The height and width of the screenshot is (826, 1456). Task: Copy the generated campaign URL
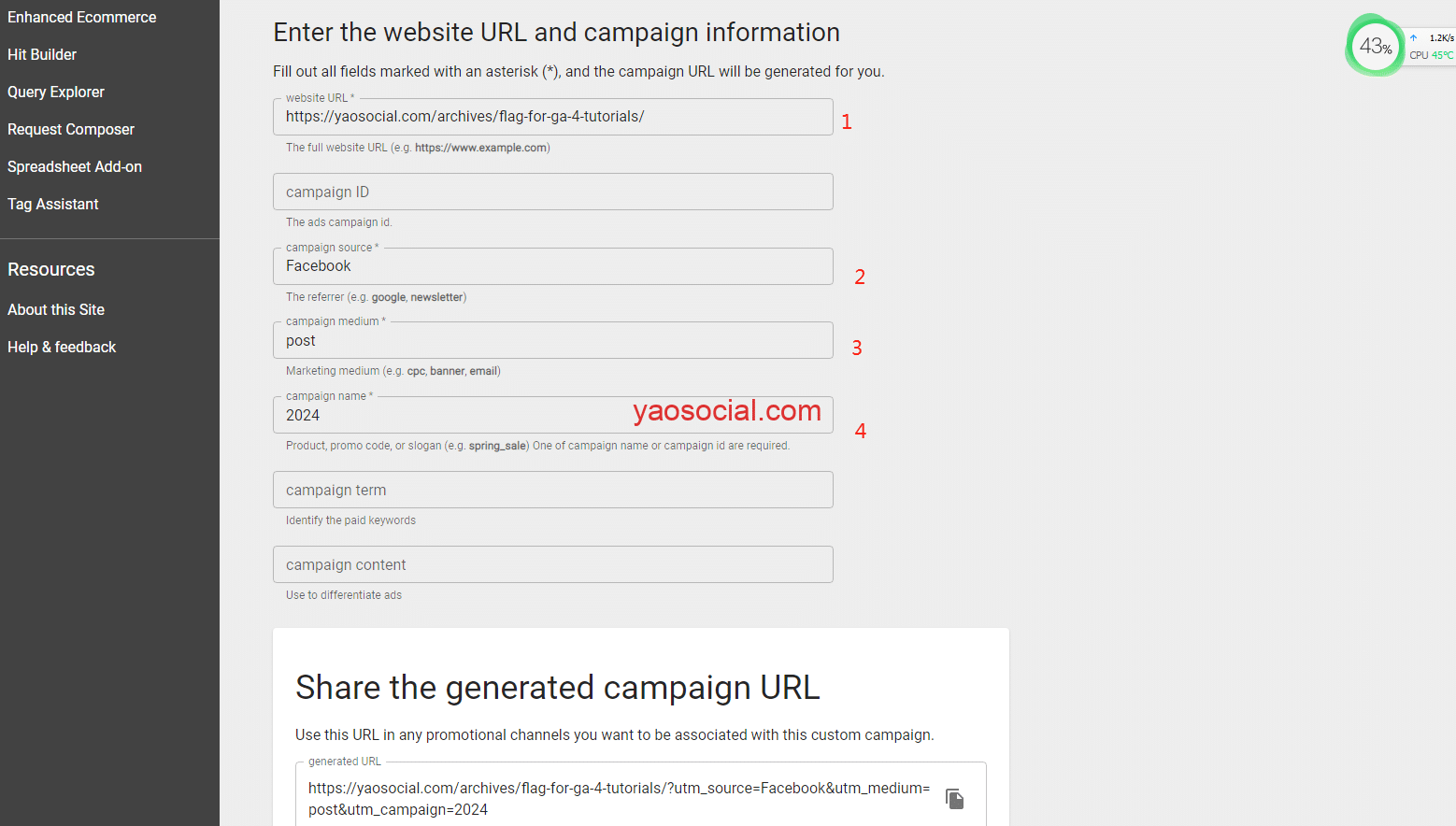954,799
